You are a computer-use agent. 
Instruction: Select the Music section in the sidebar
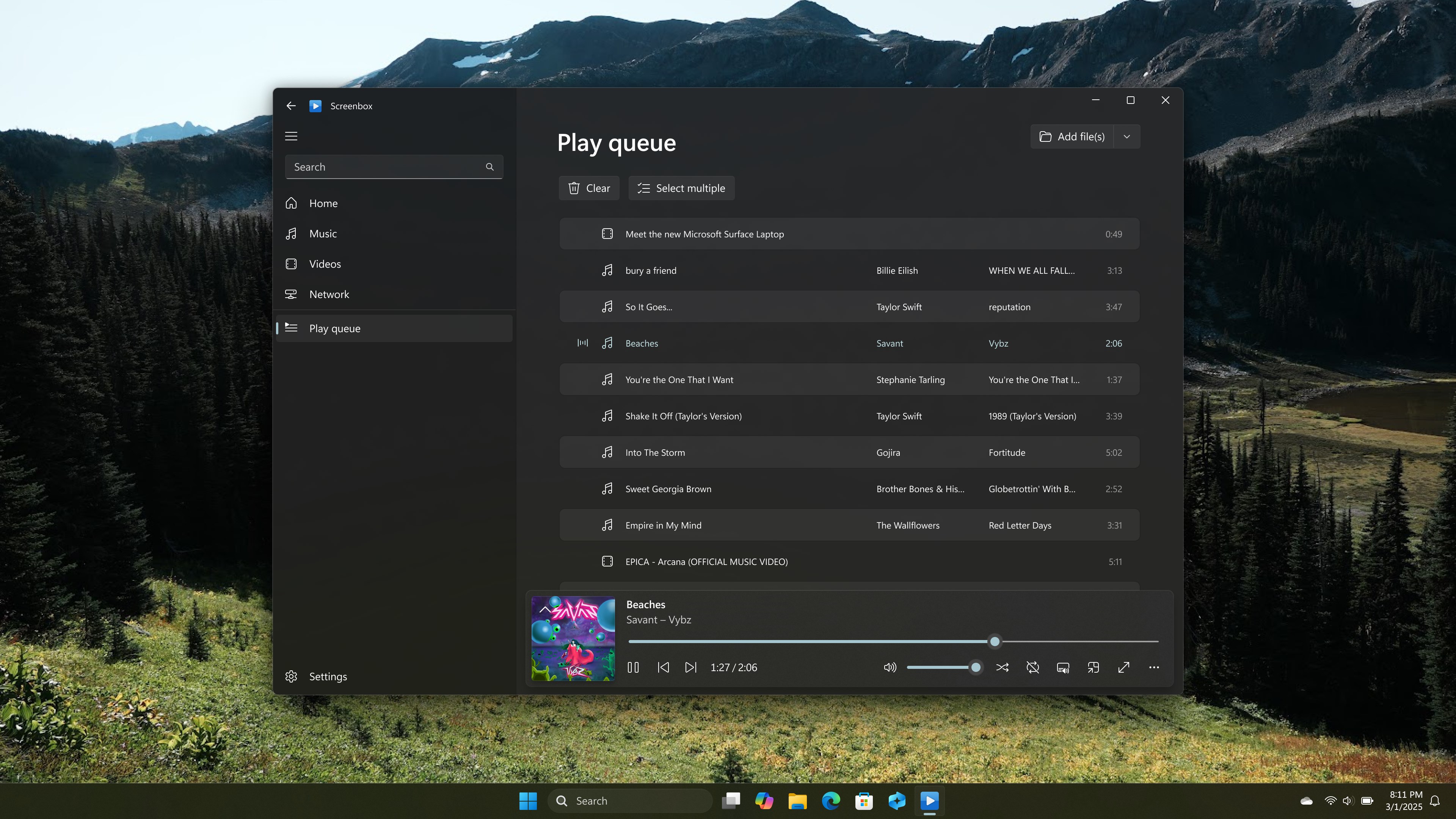point(323,233)
